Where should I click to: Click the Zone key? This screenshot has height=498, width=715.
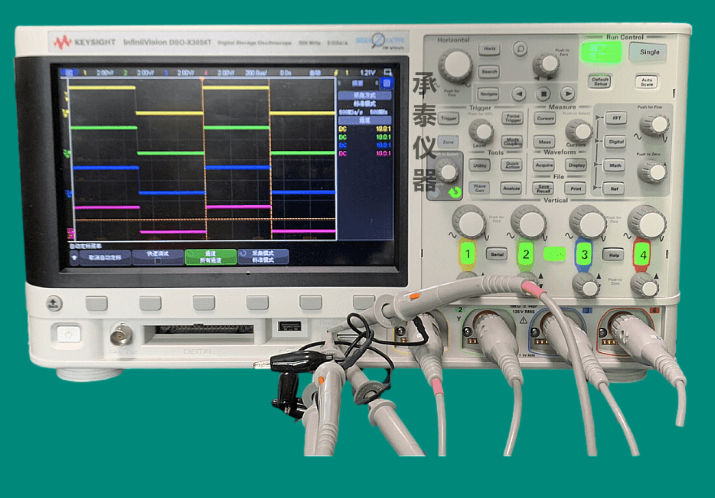[448, 142]
